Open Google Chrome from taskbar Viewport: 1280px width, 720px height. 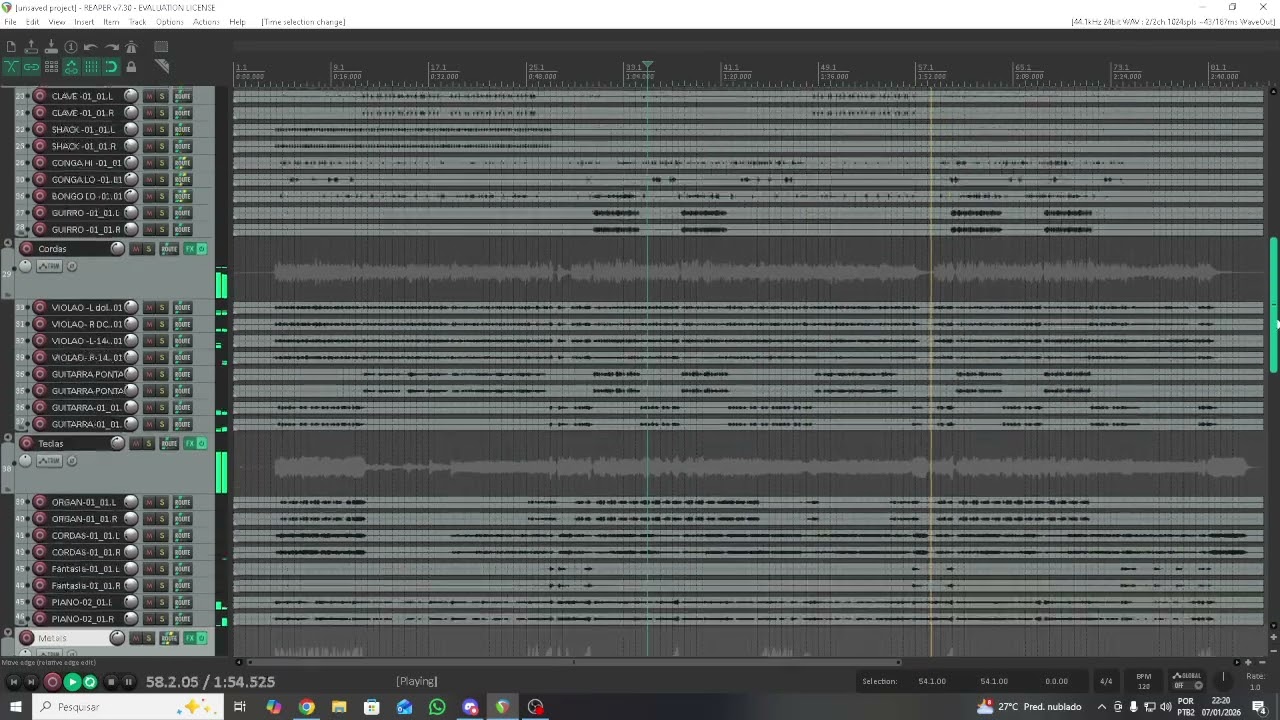(x=306, y=707)
